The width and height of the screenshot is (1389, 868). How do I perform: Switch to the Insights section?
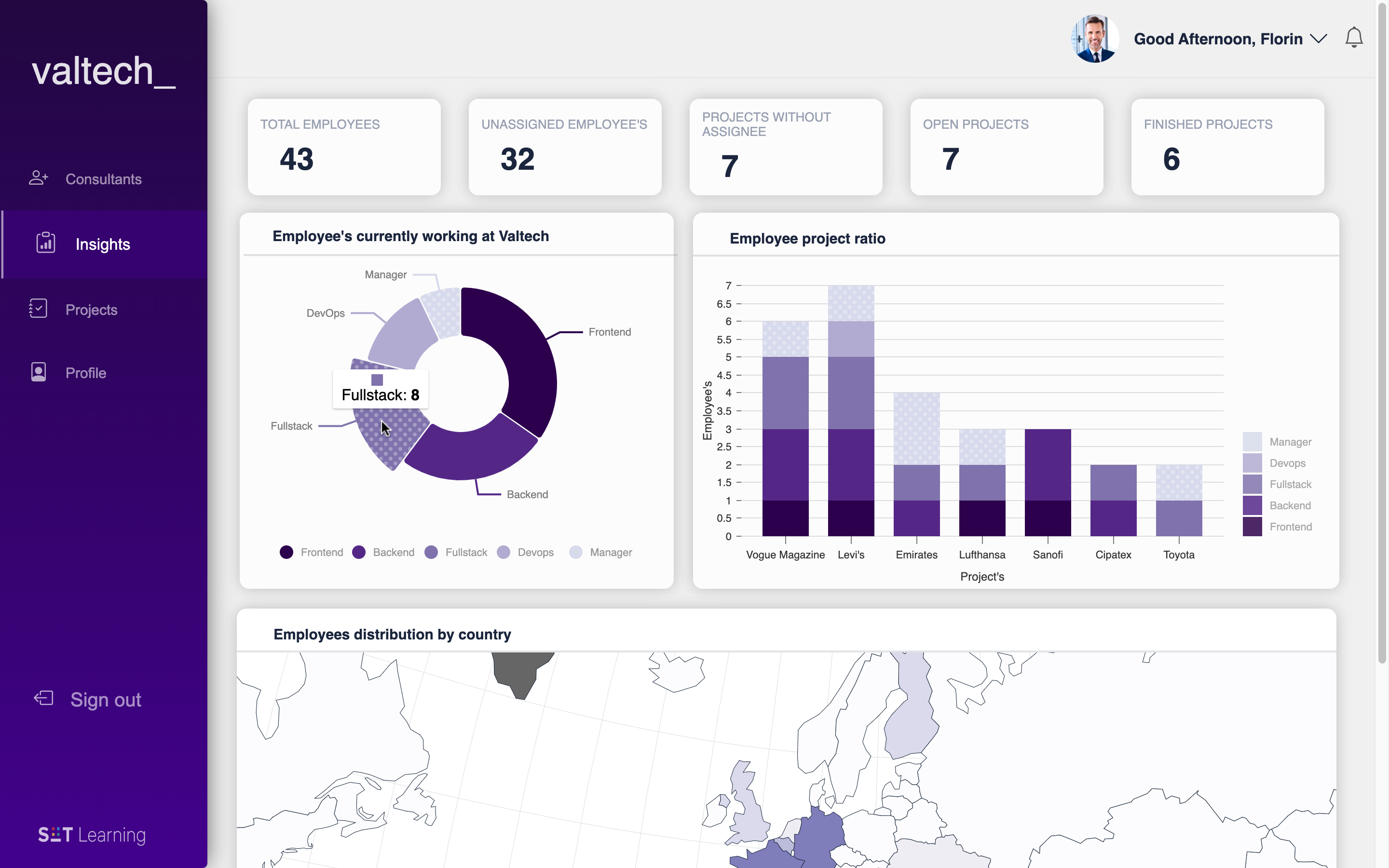pos(103,244)
